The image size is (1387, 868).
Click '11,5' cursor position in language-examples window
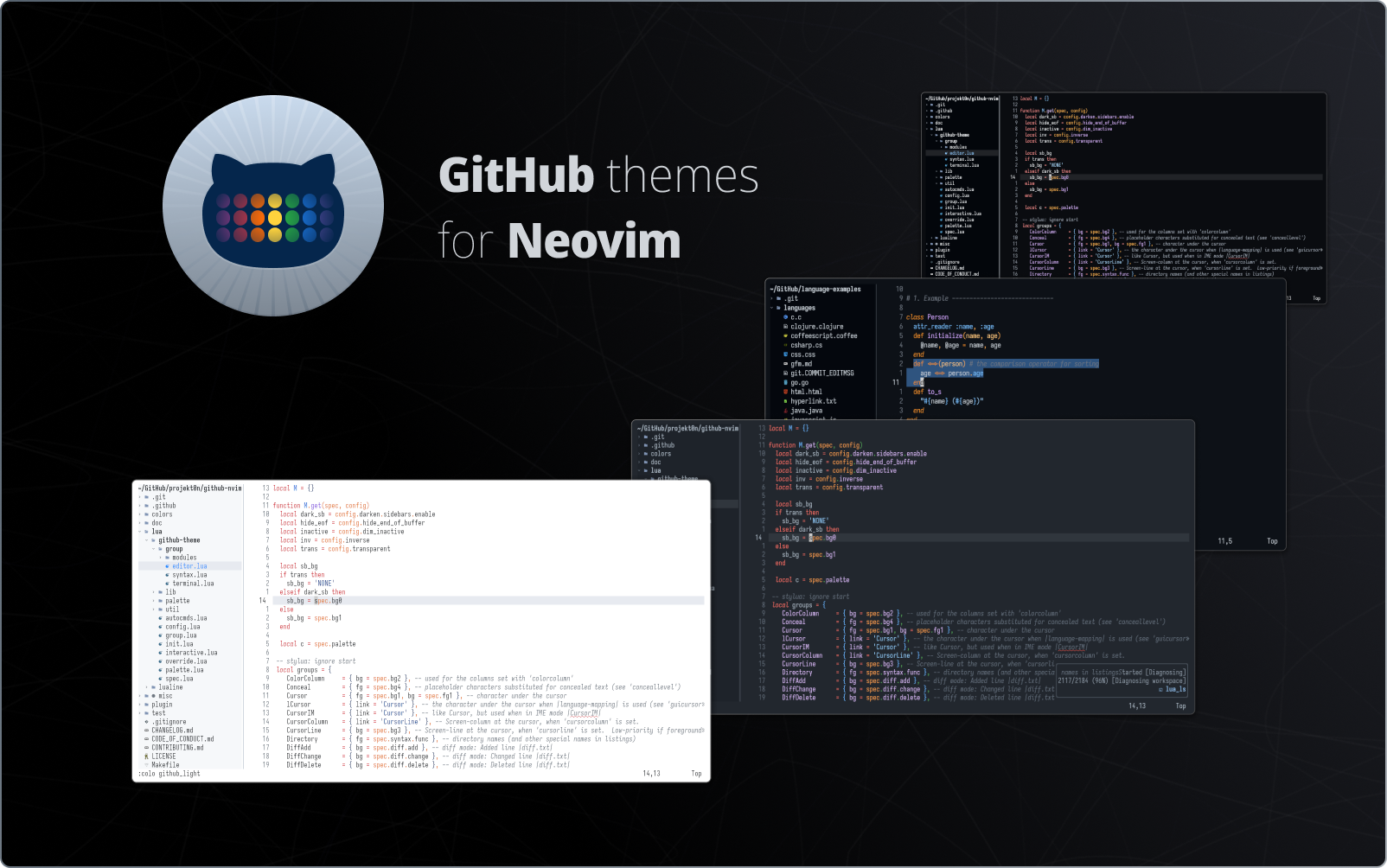tap(1225, 541)
